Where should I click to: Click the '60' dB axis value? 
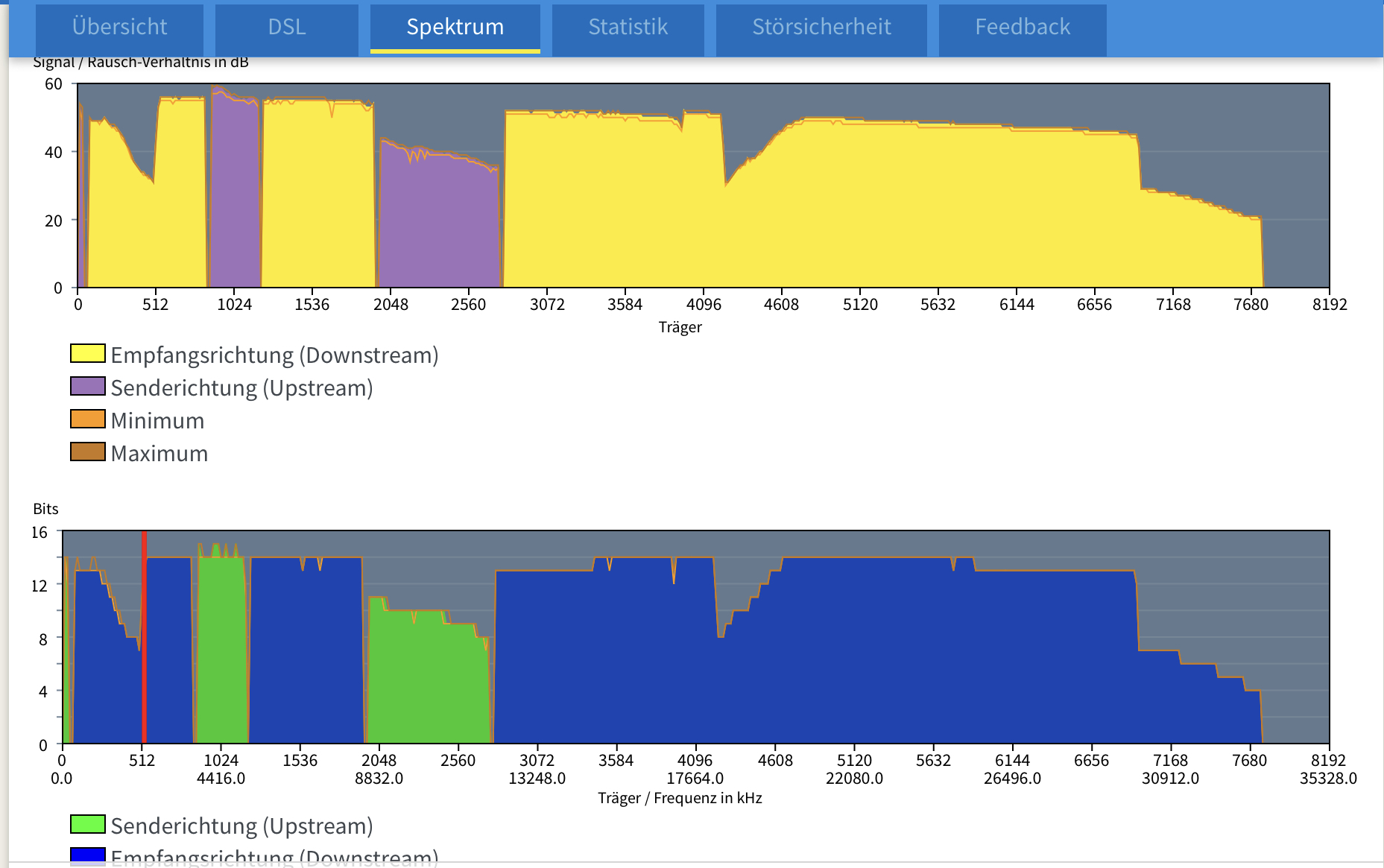coord(54,84)
